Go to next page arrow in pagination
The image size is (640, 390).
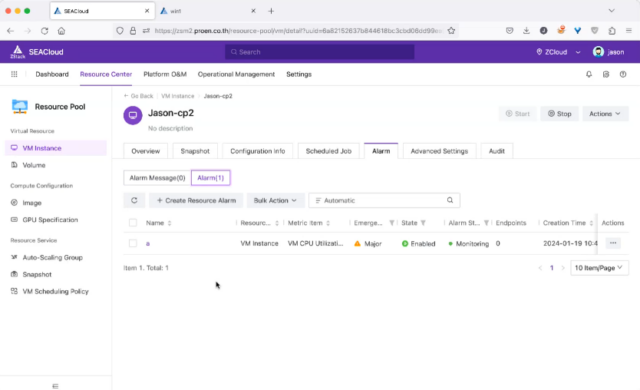[563, 268]
